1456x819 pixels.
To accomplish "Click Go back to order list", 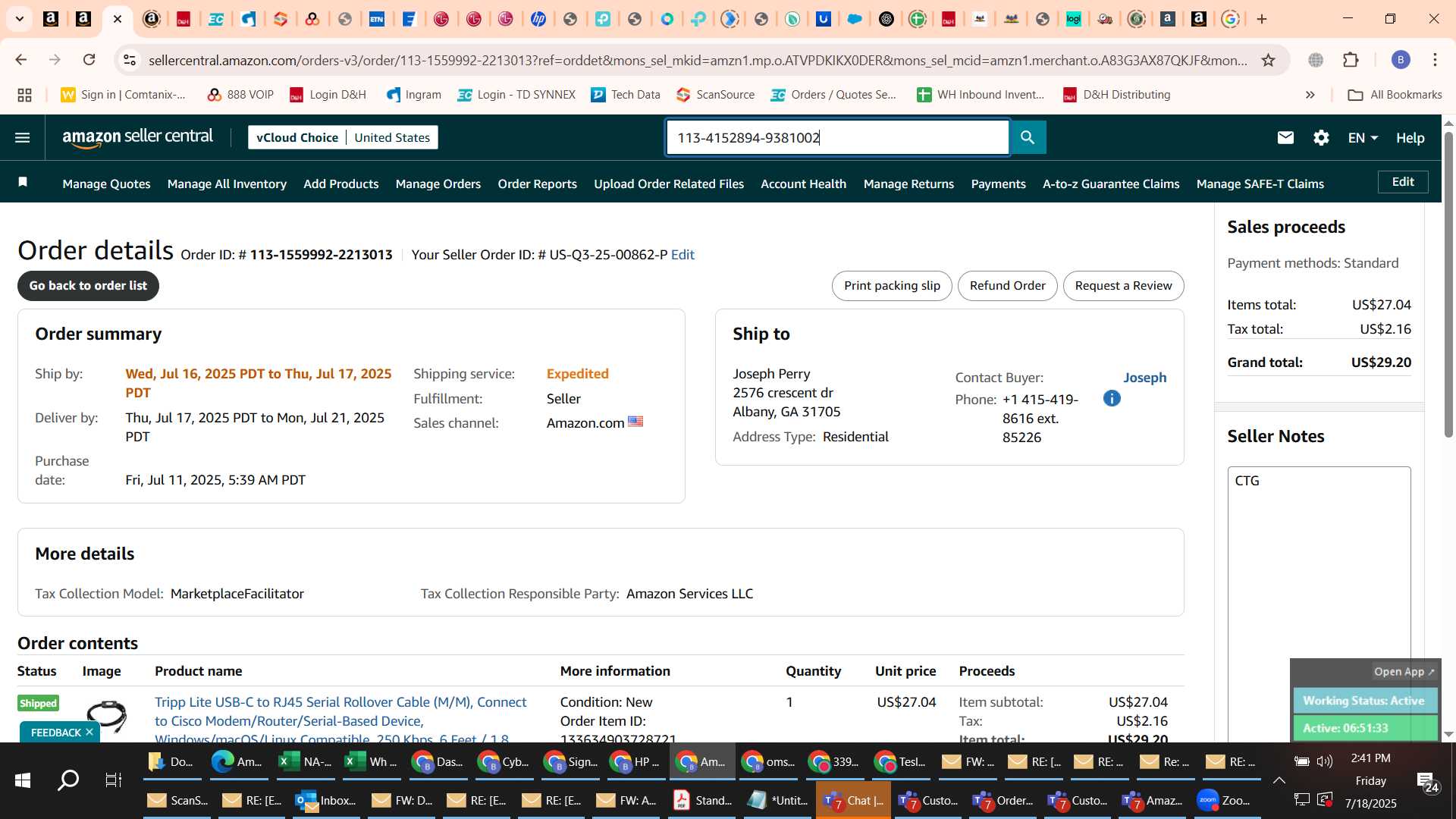I will click(88, 286).
